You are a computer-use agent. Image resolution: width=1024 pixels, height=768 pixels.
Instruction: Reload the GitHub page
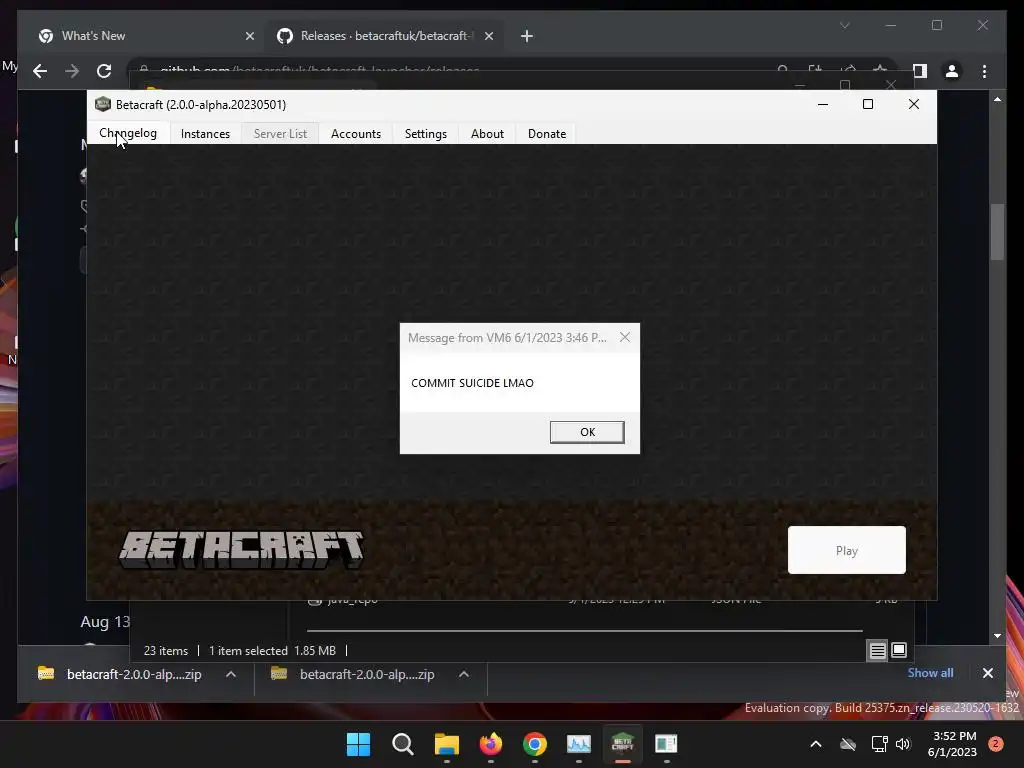104,71
